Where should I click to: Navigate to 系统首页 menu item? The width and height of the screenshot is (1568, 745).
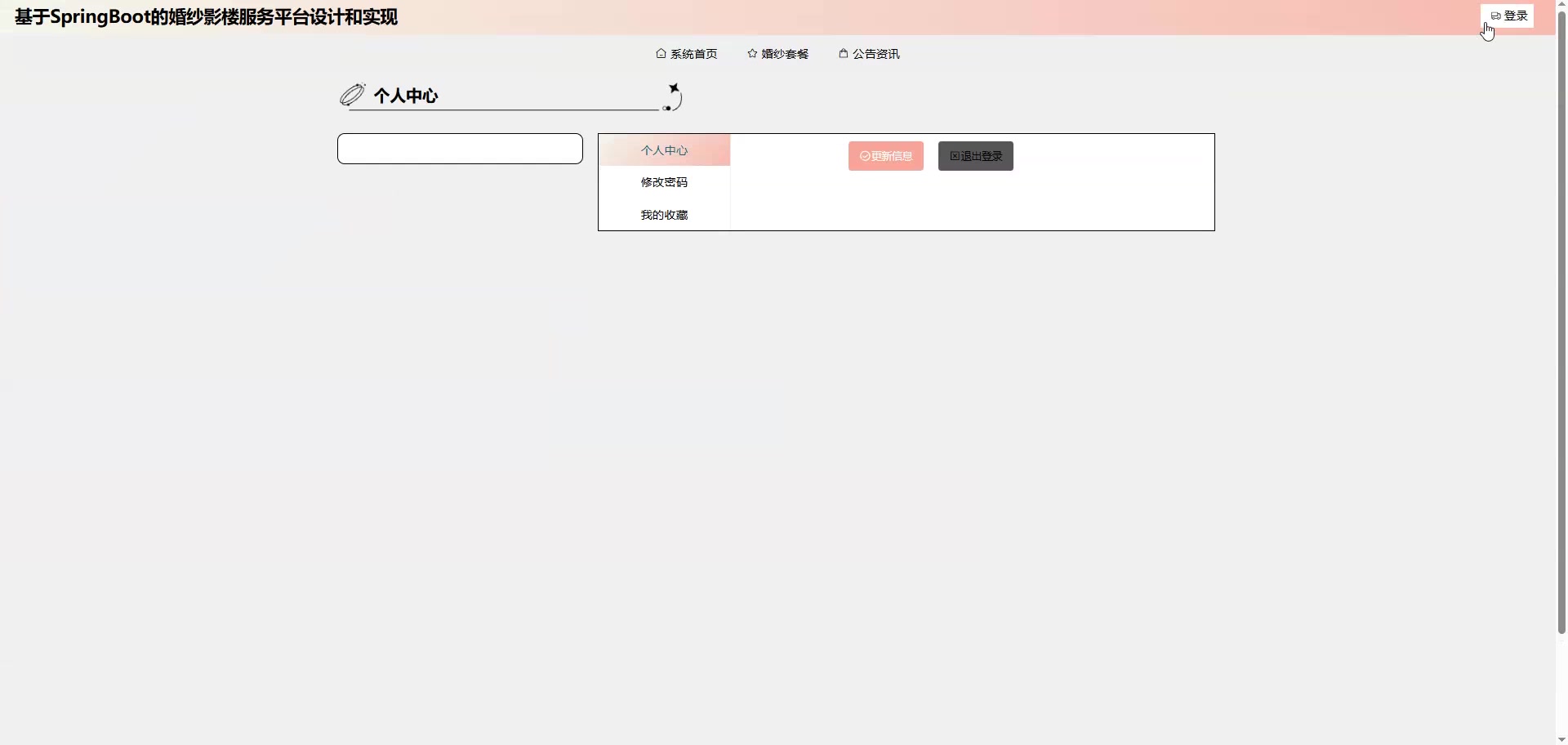tap(693, 53)
